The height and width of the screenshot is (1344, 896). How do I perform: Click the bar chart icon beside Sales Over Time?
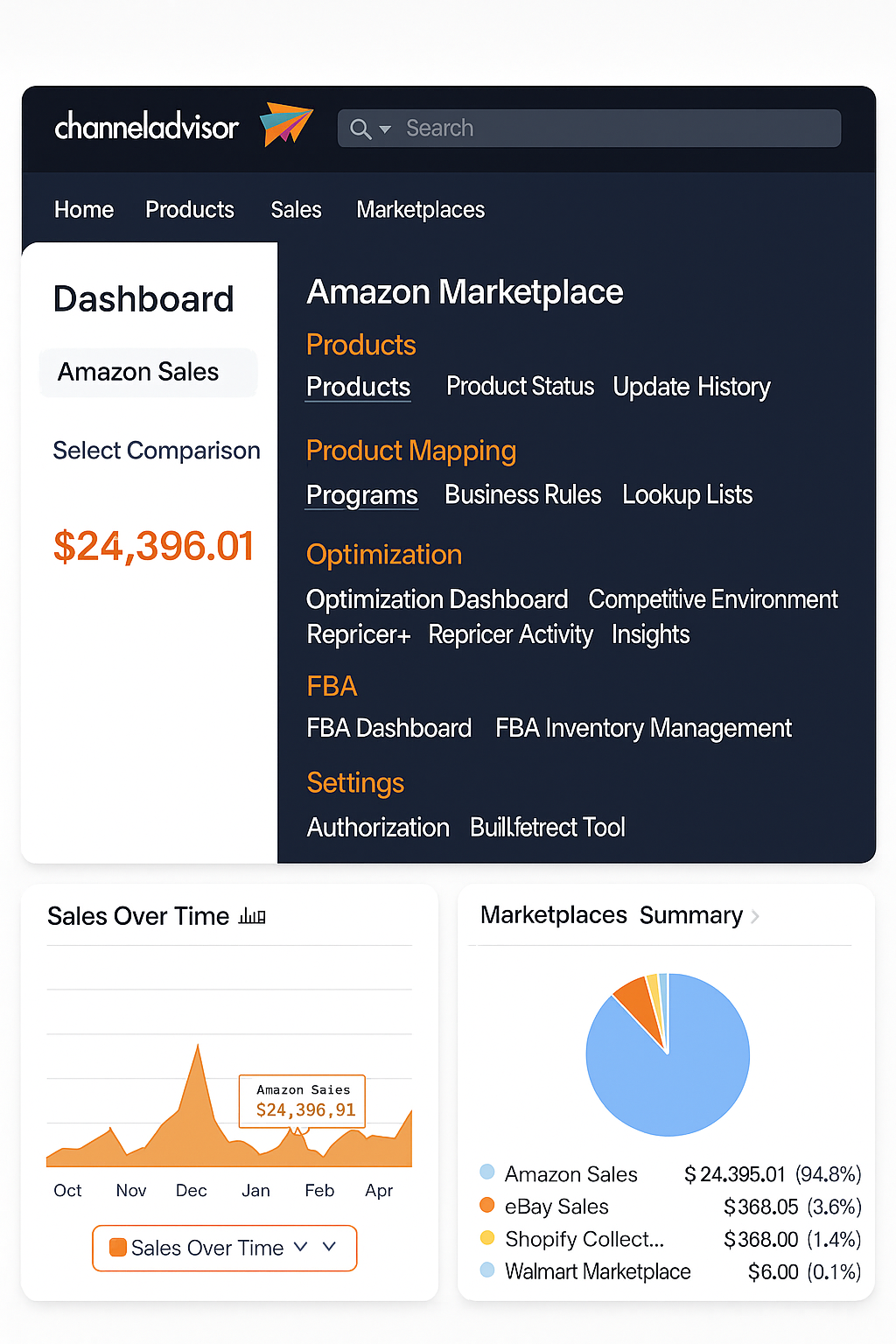point(252,916)
